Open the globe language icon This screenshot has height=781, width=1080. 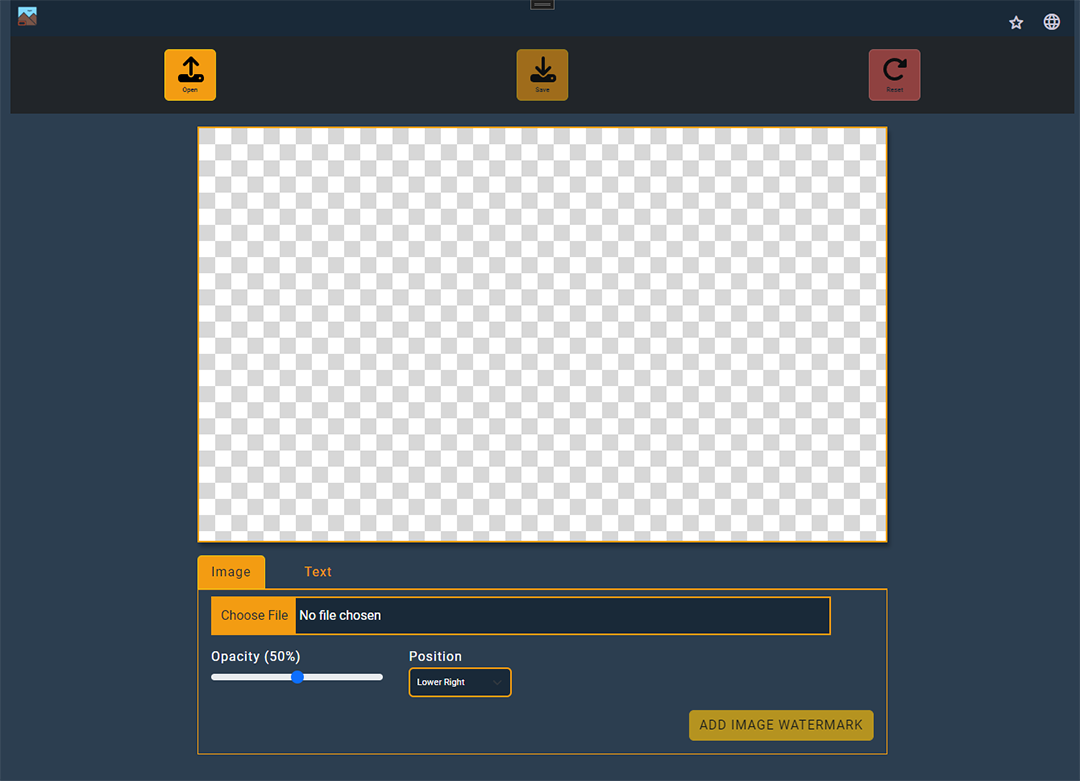[x=1052, y=22]
